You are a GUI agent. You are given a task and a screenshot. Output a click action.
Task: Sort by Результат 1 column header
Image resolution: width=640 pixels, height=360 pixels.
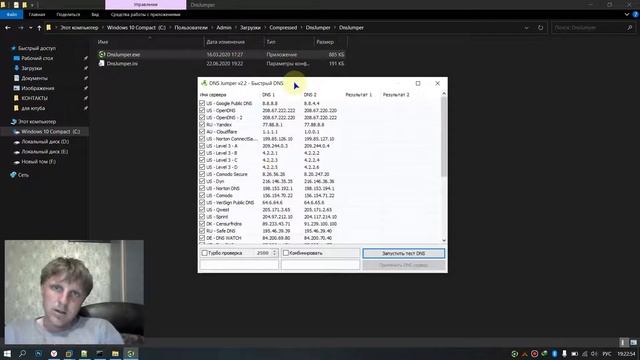(358, 95)
